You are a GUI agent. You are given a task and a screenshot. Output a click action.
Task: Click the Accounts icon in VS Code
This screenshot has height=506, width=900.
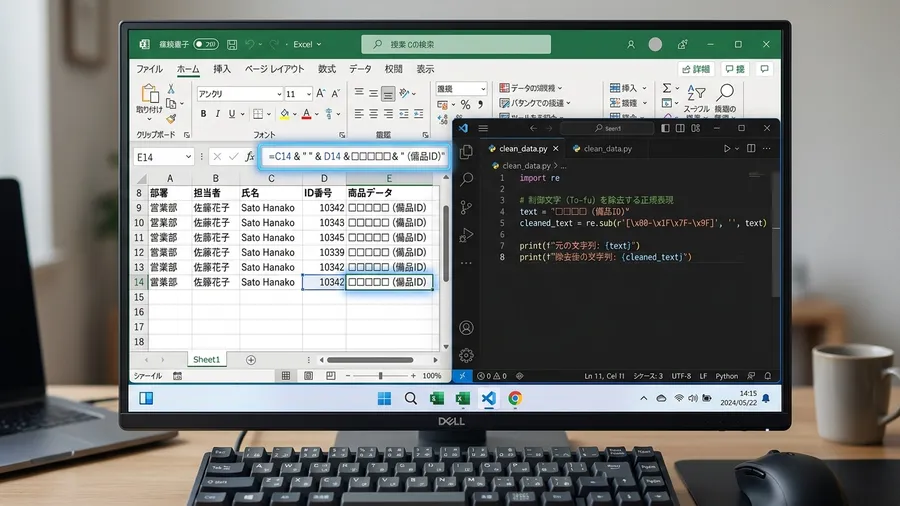pos(466,328)
